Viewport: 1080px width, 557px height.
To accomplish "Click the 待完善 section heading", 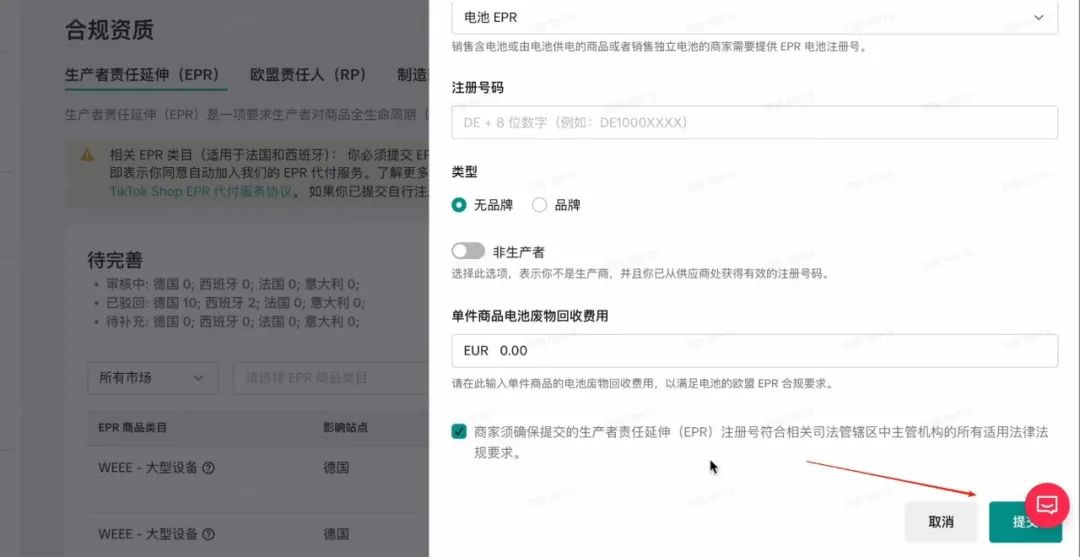I will point(116,260).
